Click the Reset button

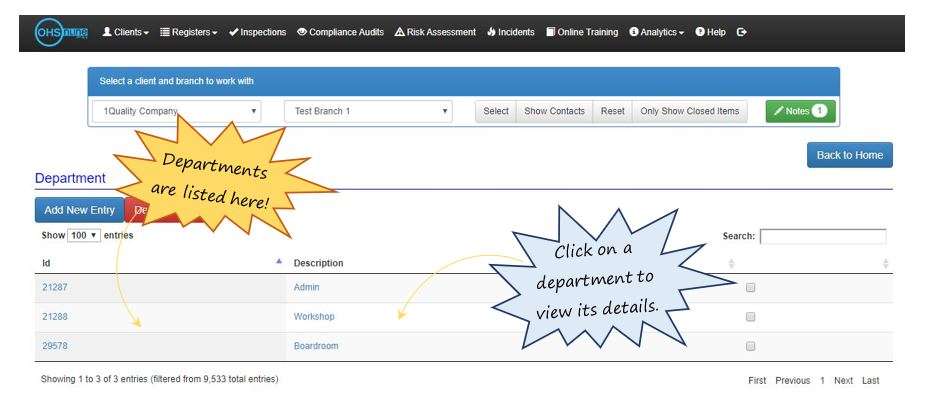pos(613,111)
